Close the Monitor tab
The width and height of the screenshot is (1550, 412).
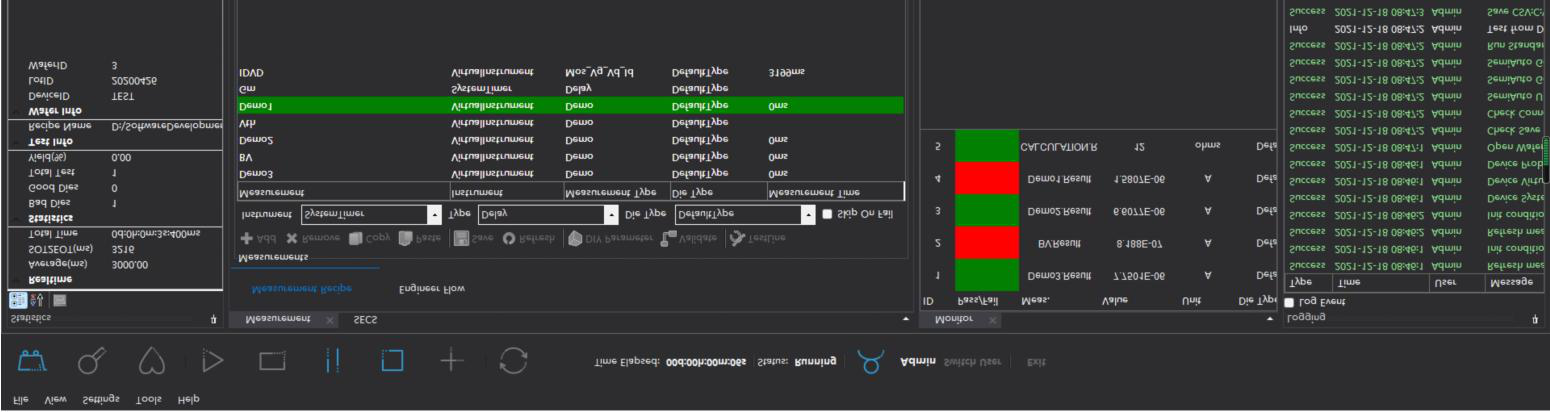pos(992,321)
